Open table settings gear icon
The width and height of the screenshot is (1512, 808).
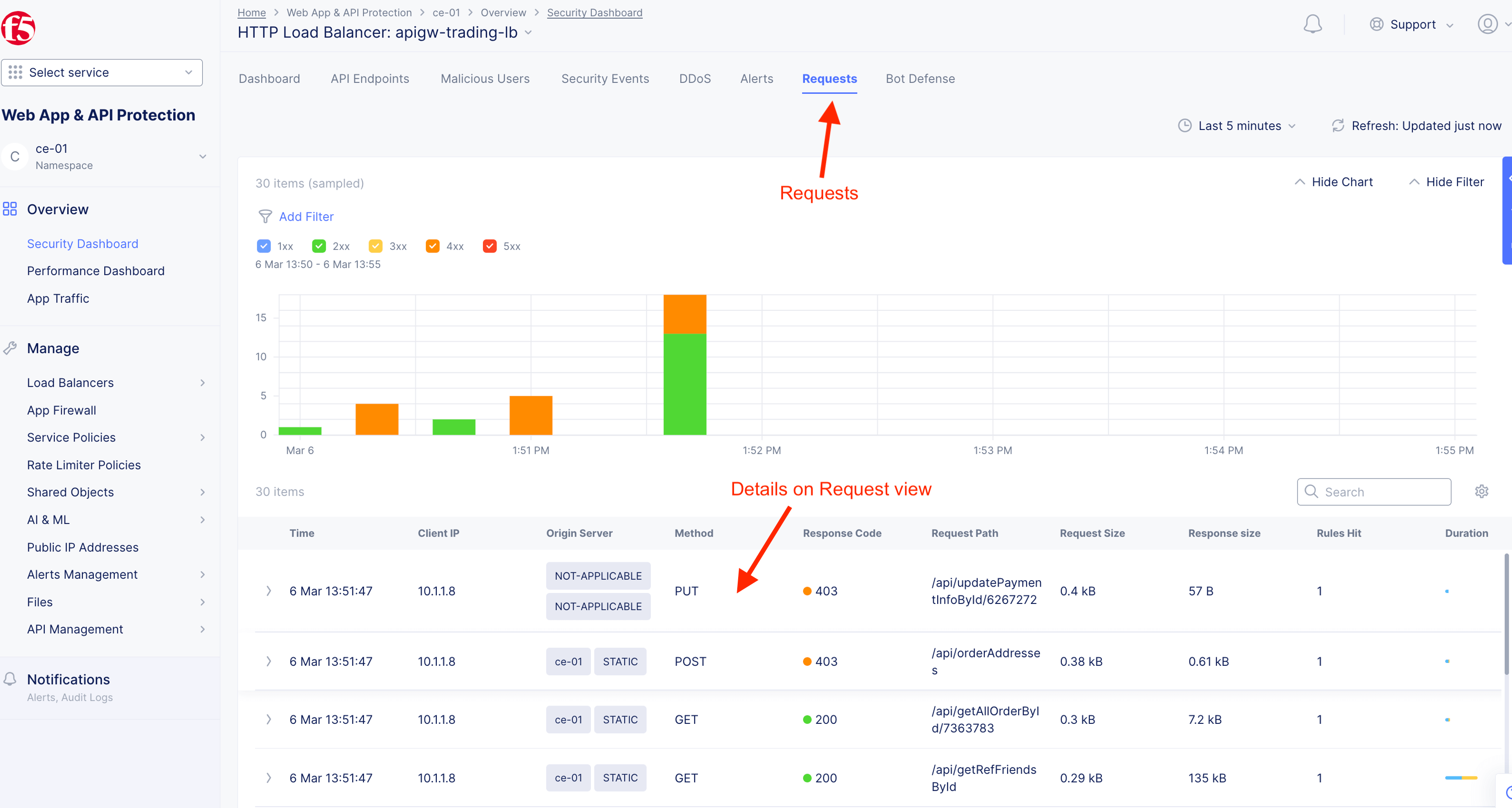[1481, 491]
